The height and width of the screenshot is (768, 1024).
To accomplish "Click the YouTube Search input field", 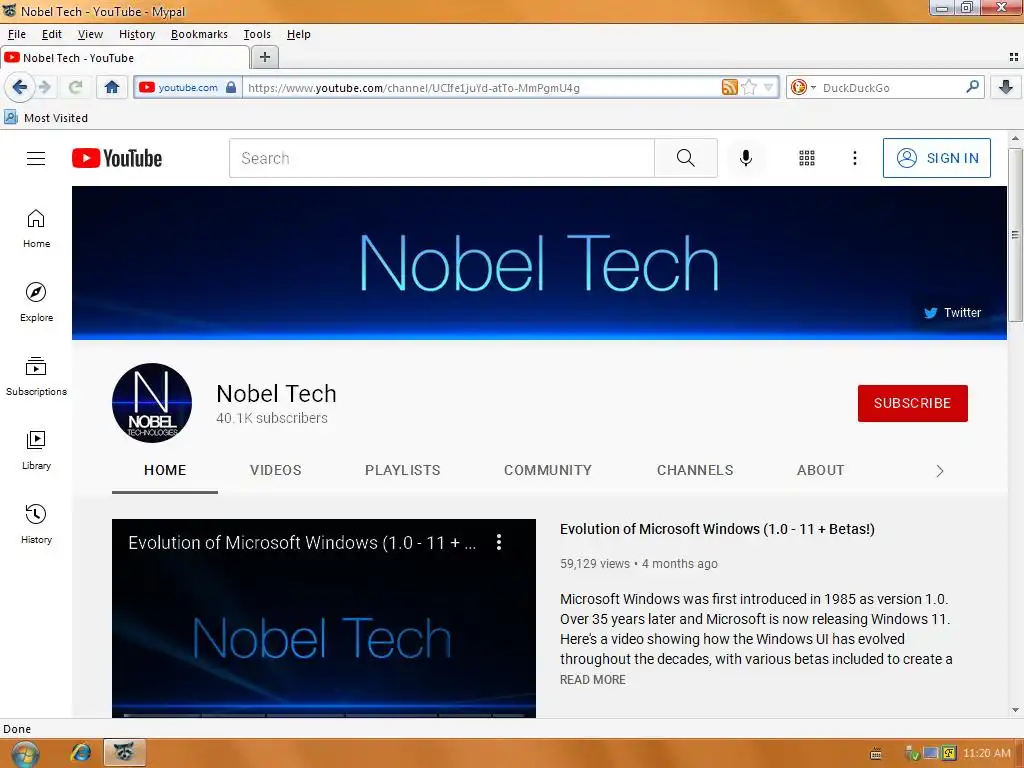I will pos(441,158).
